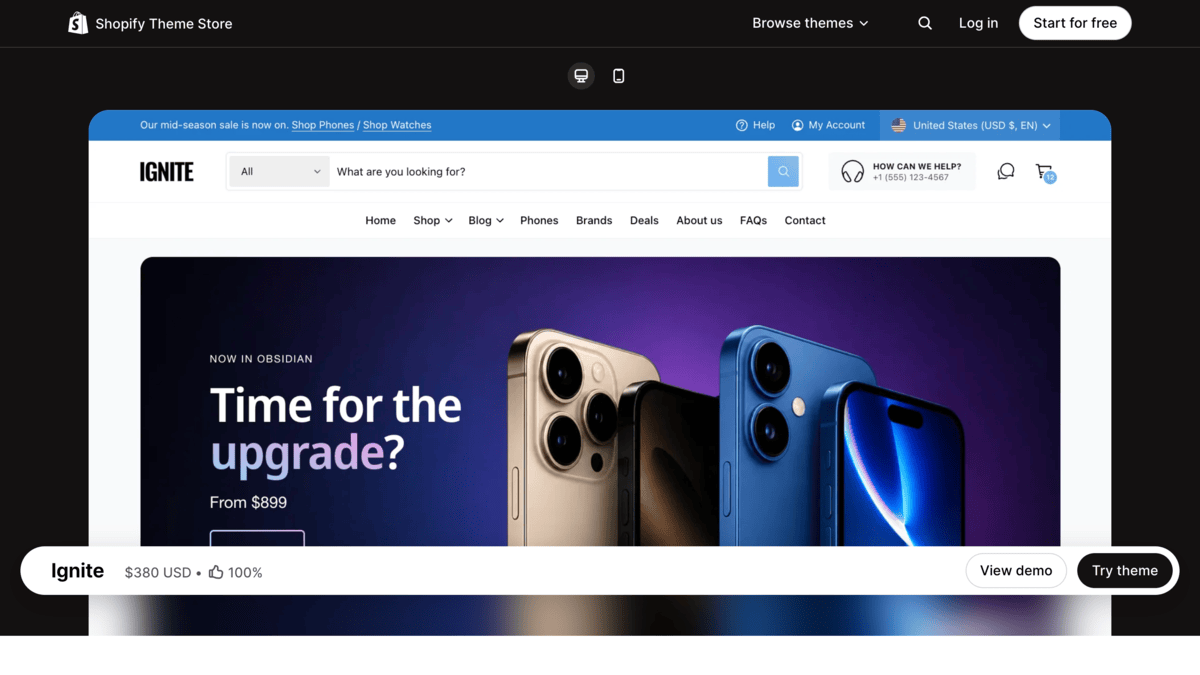The image size is (1200, 675).
Task: Open the All category dropdown
Action: tap(279, 171)
